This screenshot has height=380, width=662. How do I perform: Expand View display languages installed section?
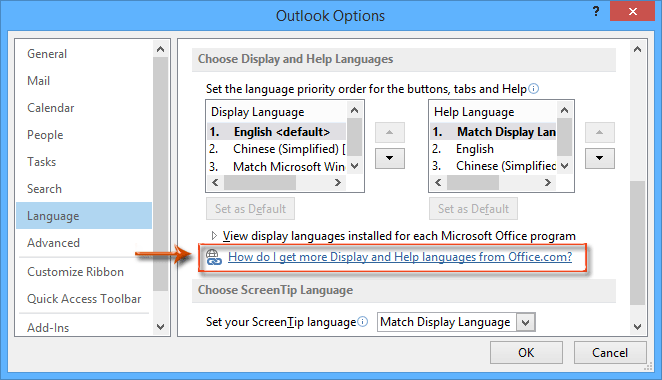pos(214,236)
